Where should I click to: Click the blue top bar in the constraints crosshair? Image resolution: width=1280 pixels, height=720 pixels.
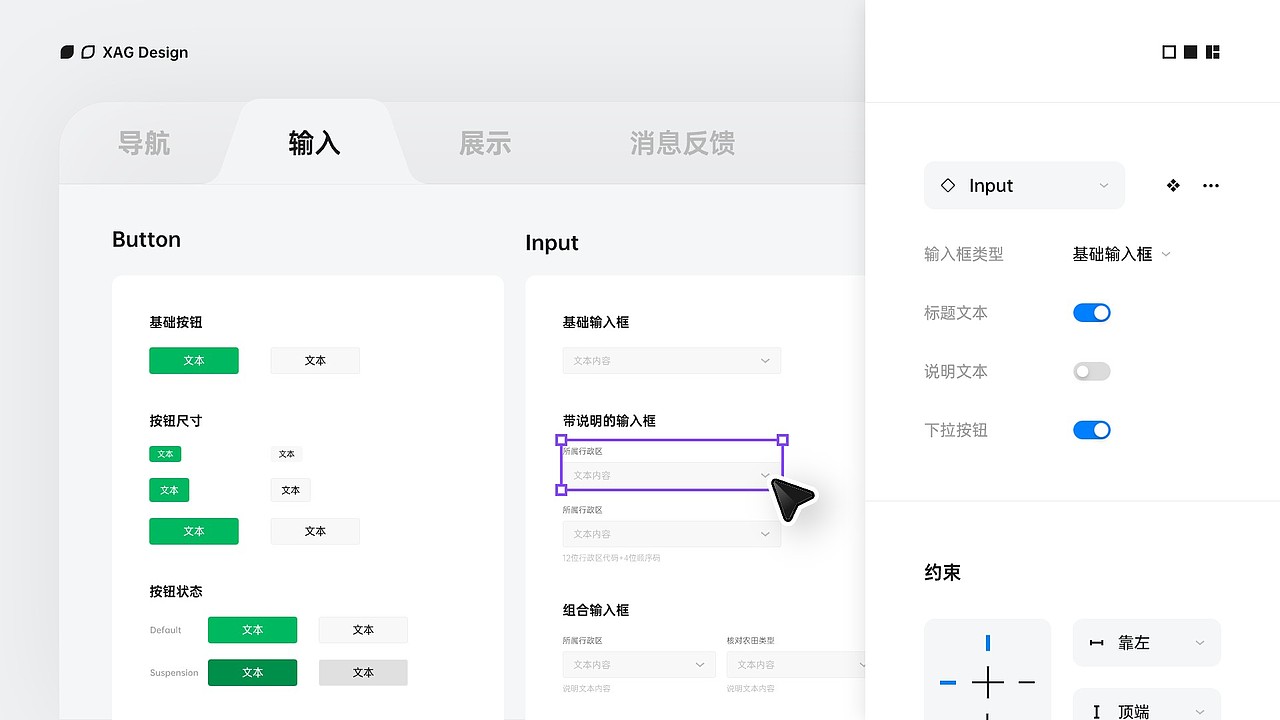tap(987, 644)
